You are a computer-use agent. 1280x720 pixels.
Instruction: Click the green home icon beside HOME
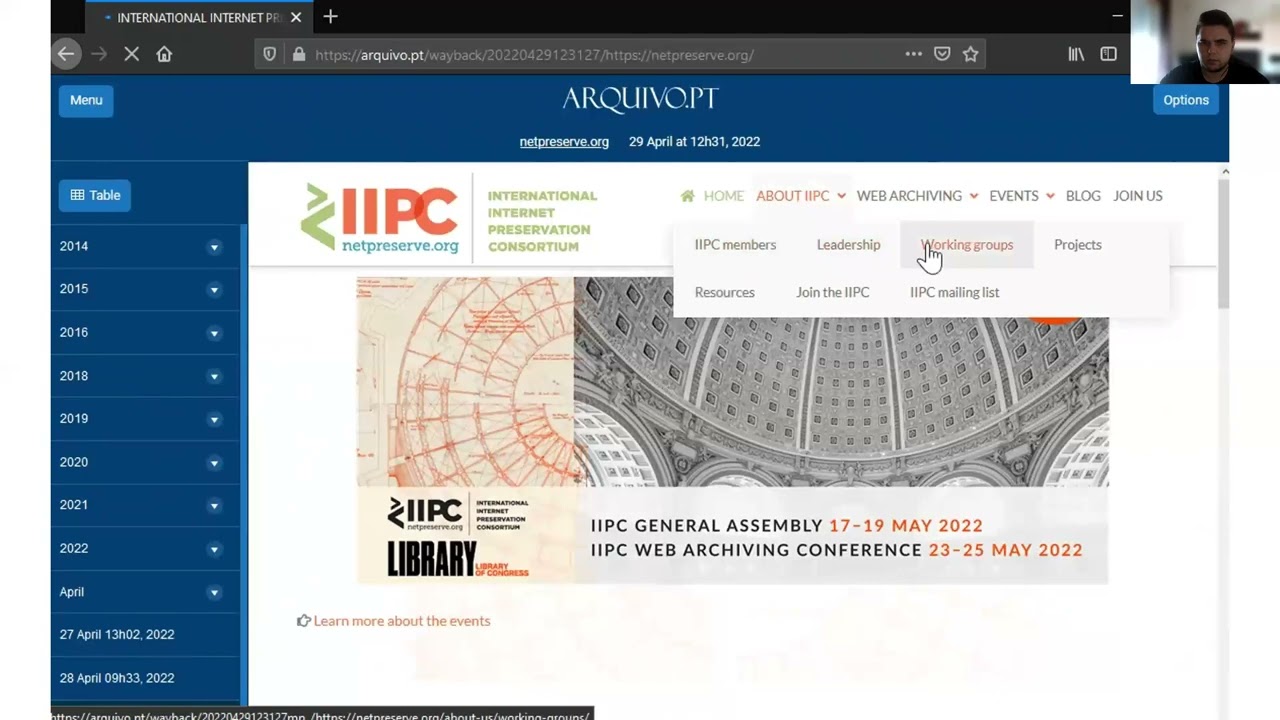(x=687, y=196)
